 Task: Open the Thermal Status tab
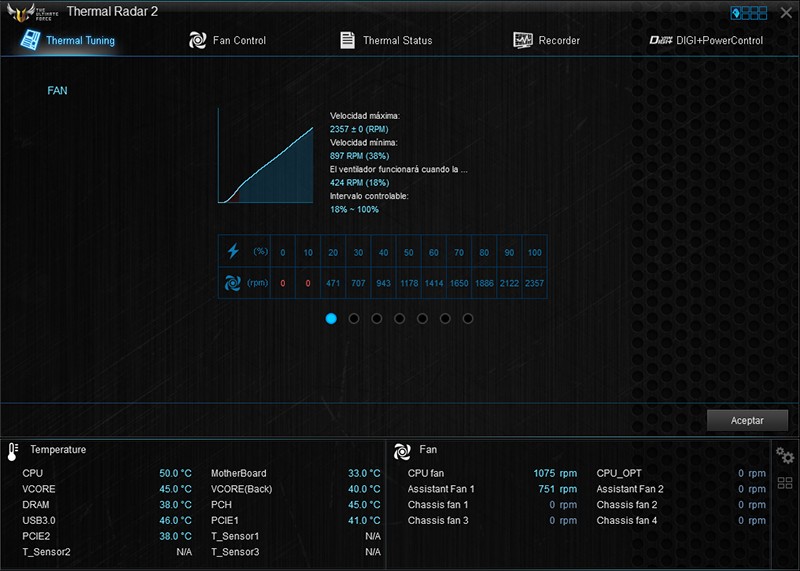[386, 40]
